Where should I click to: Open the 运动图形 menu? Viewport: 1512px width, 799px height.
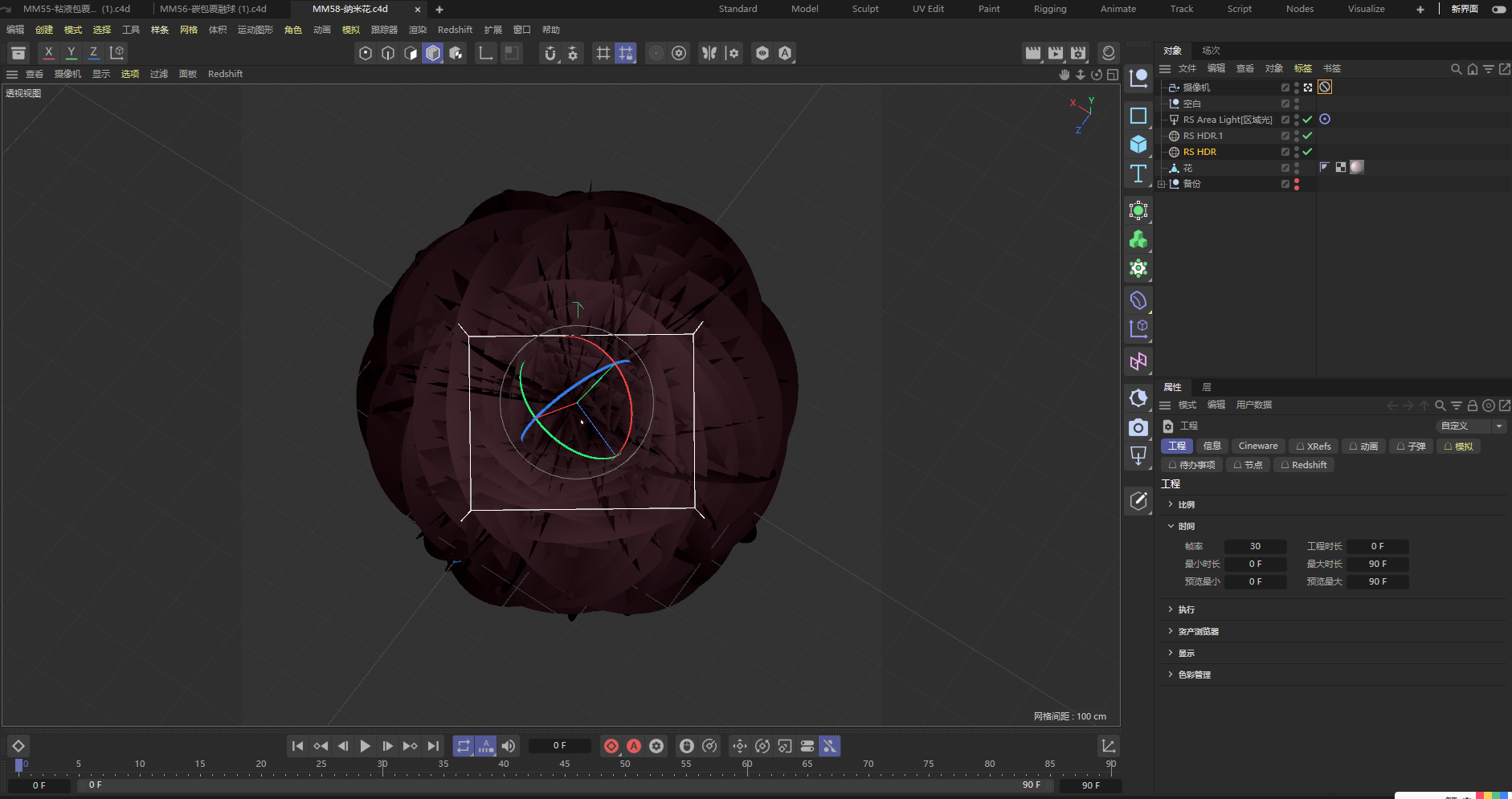pyautogui.click(x=255, y=30)
